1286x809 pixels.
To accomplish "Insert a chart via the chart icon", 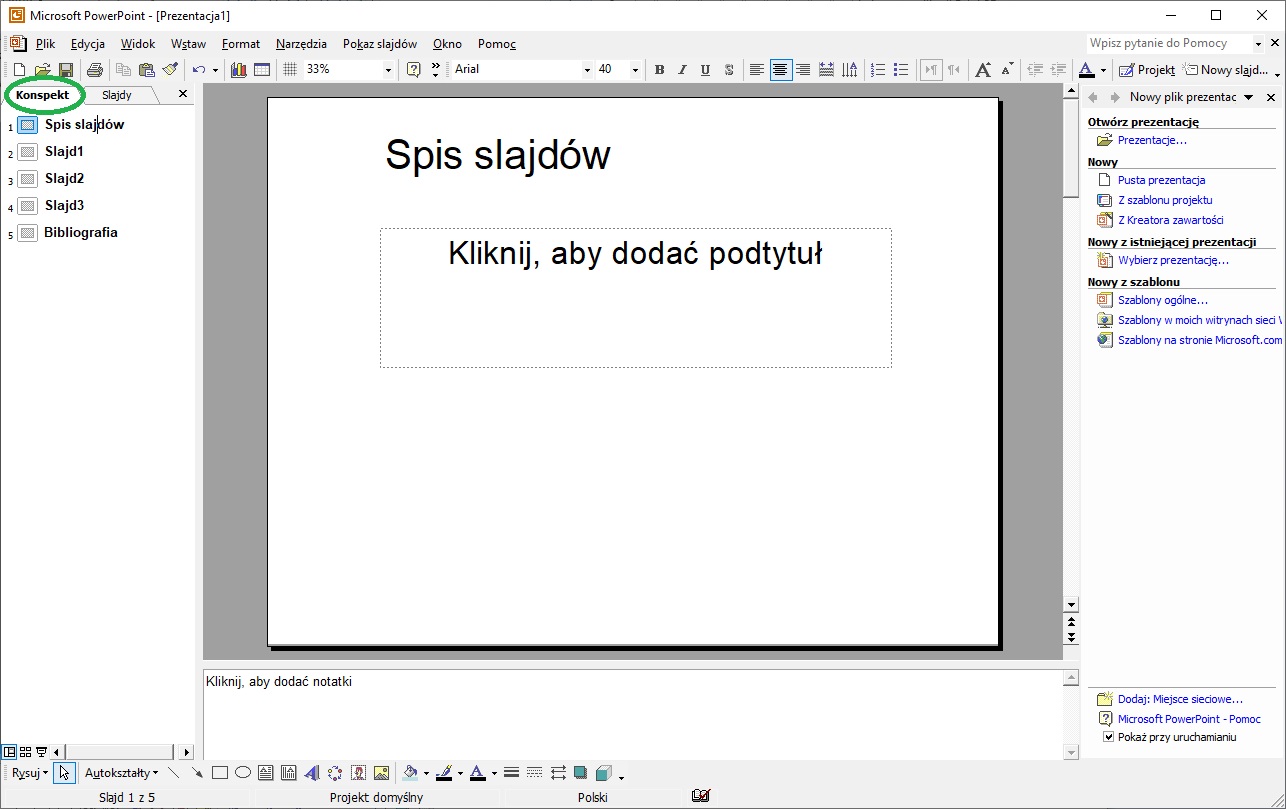I will 238,70.
